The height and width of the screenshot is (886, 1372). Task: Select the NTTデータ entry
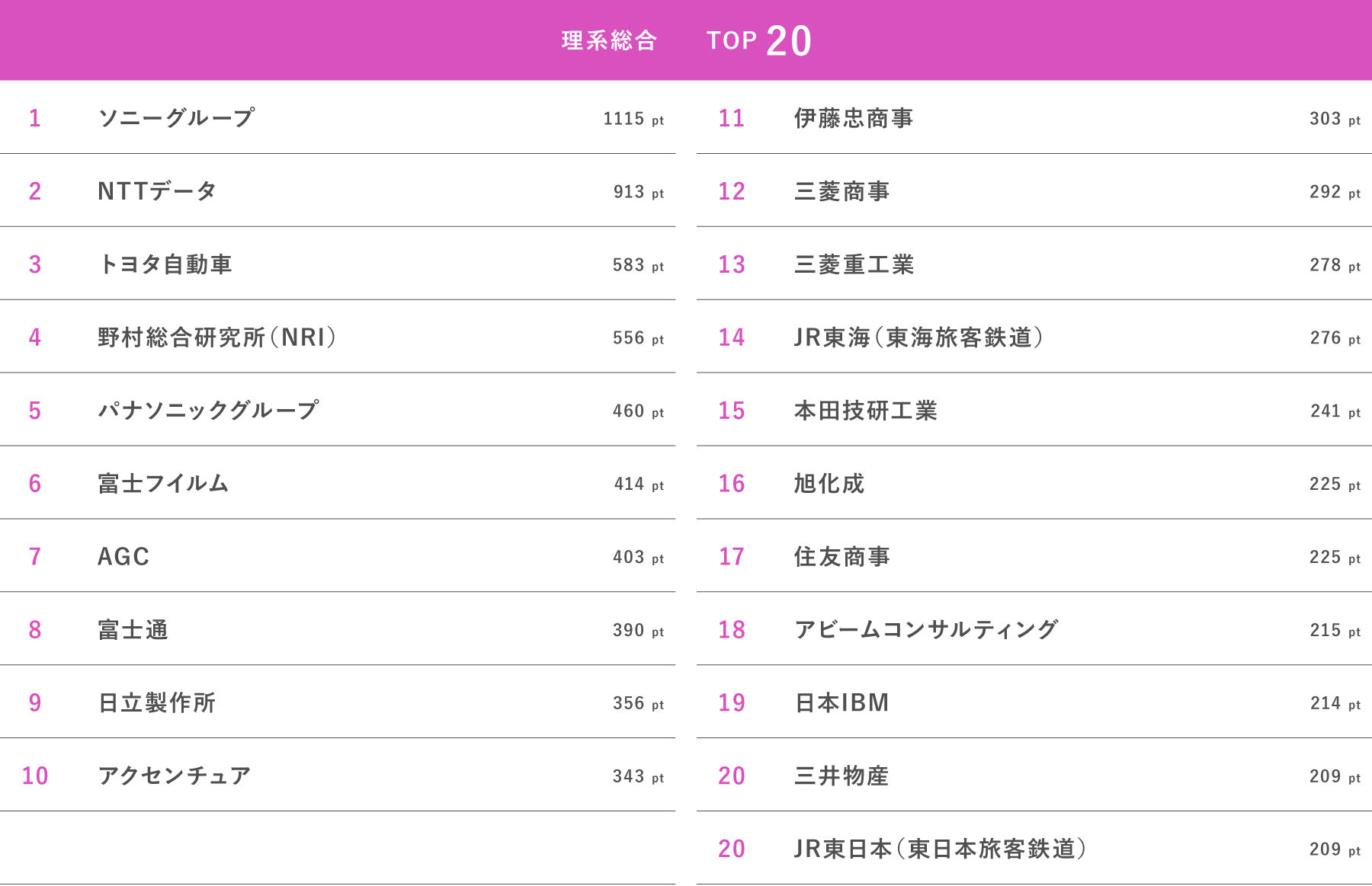pos(157,191)
